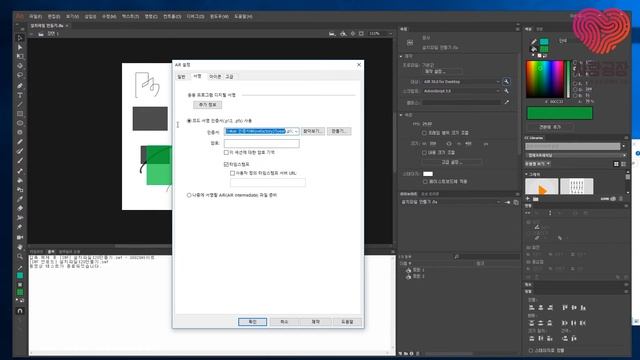Click center stage icon above canvas
The width and height of the screenshot is (640, 360).
353,33
